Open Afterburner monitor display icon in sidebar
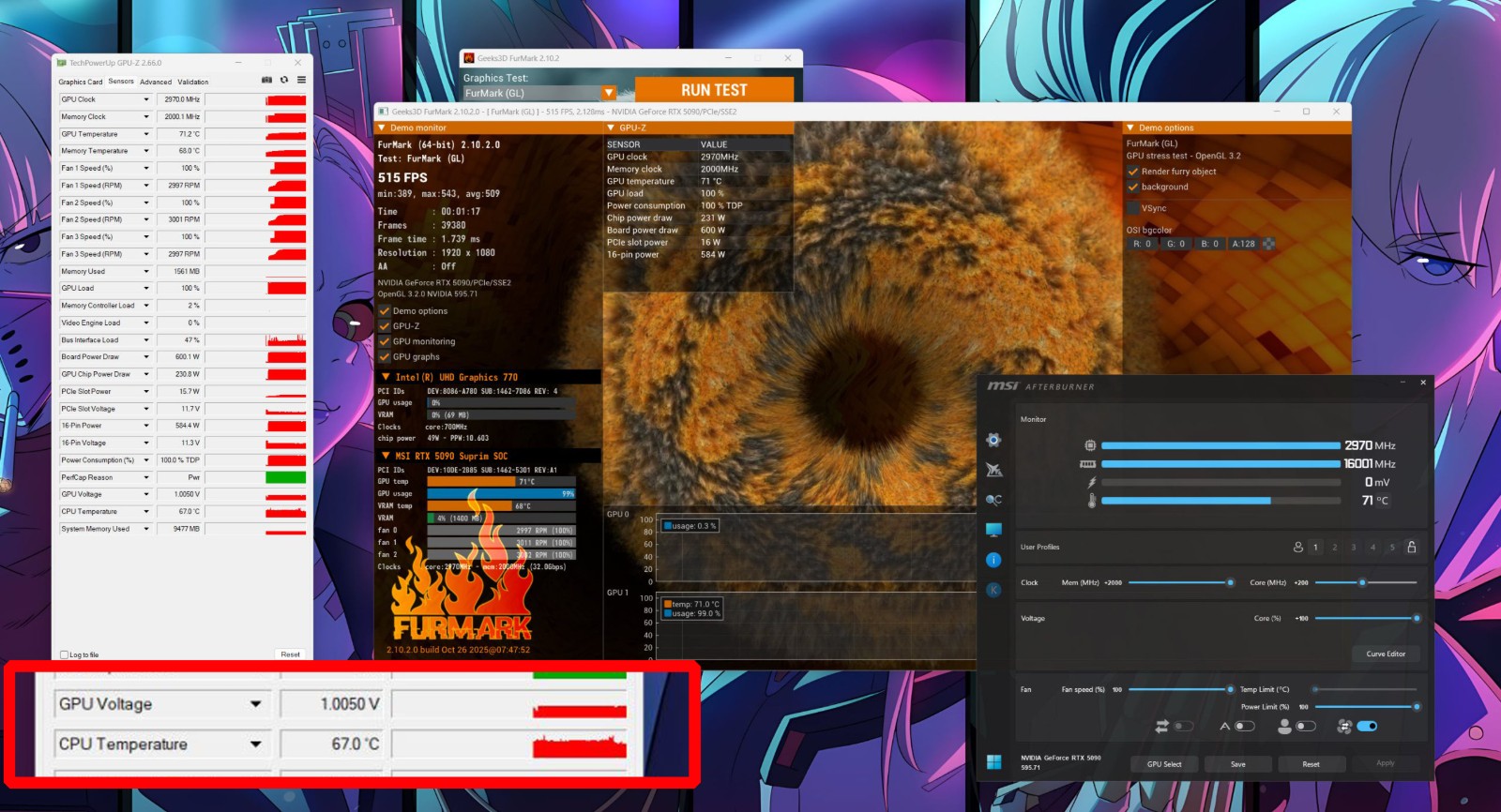 [993, 530]
